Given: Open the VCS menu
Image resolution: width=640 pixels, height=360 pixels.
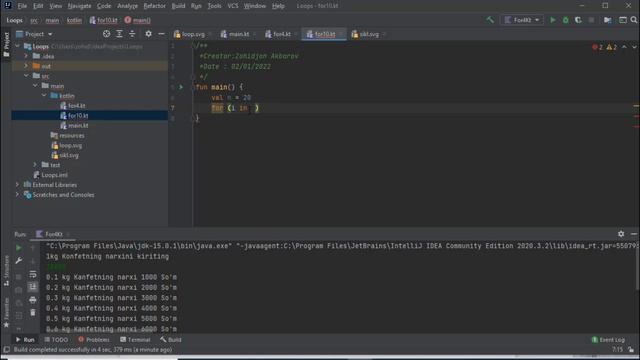Looking at the screenshot, I should pyautogui.click(x=233, y=6).
